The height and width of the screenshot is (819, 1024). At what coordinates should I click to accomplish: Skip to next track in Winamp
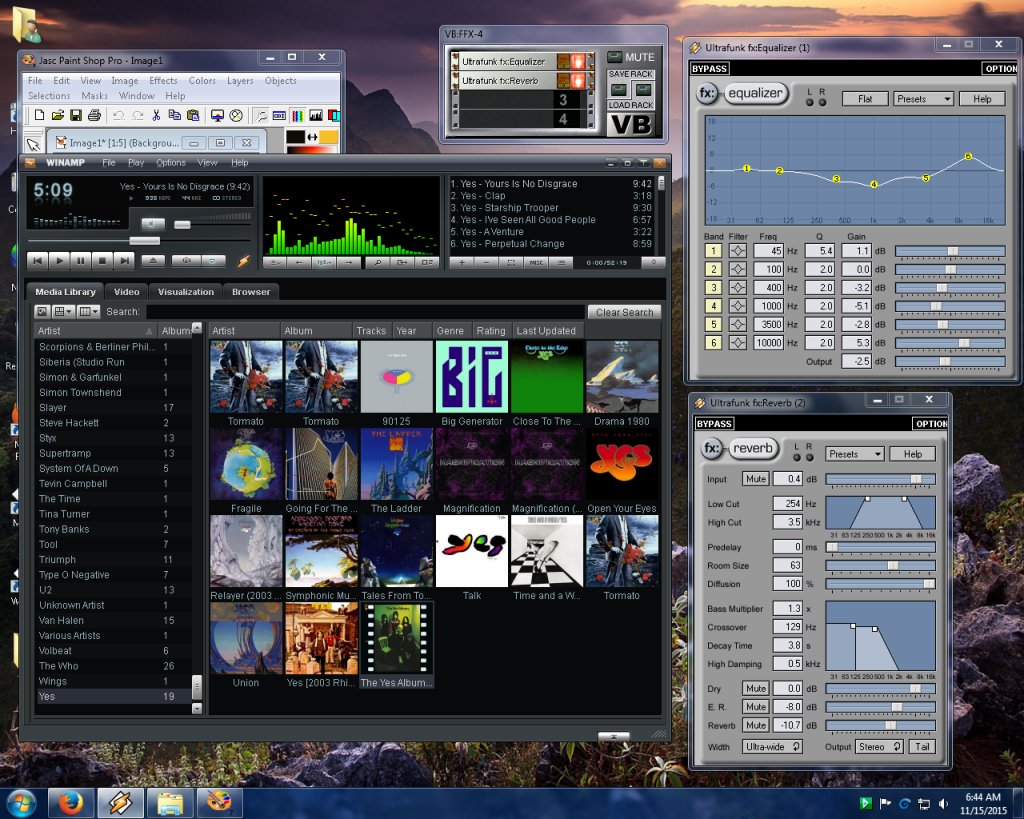coord(124,261)
